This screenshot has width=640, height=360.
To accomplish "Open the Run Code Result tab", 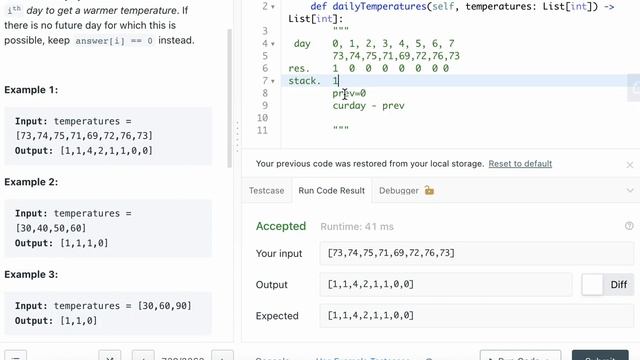I will click(x=331, y=191).
